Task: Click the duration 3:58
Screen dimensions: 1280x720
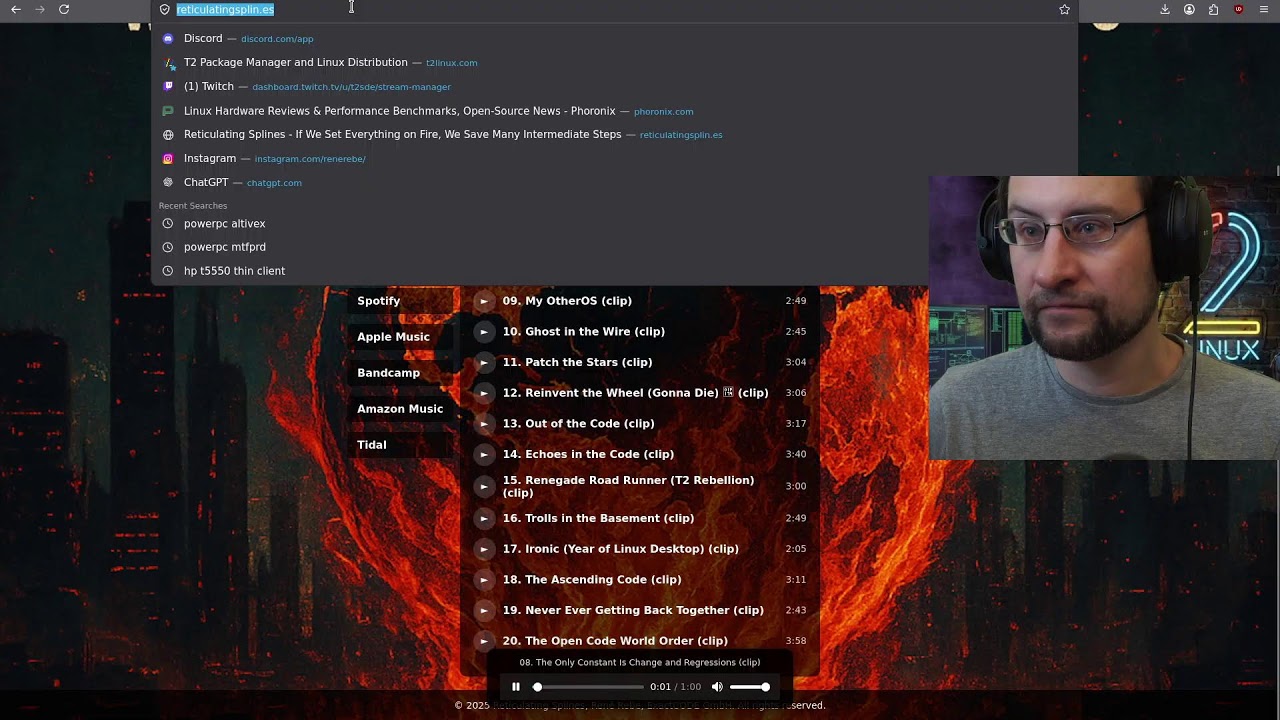Action: (x=796, y=641)
